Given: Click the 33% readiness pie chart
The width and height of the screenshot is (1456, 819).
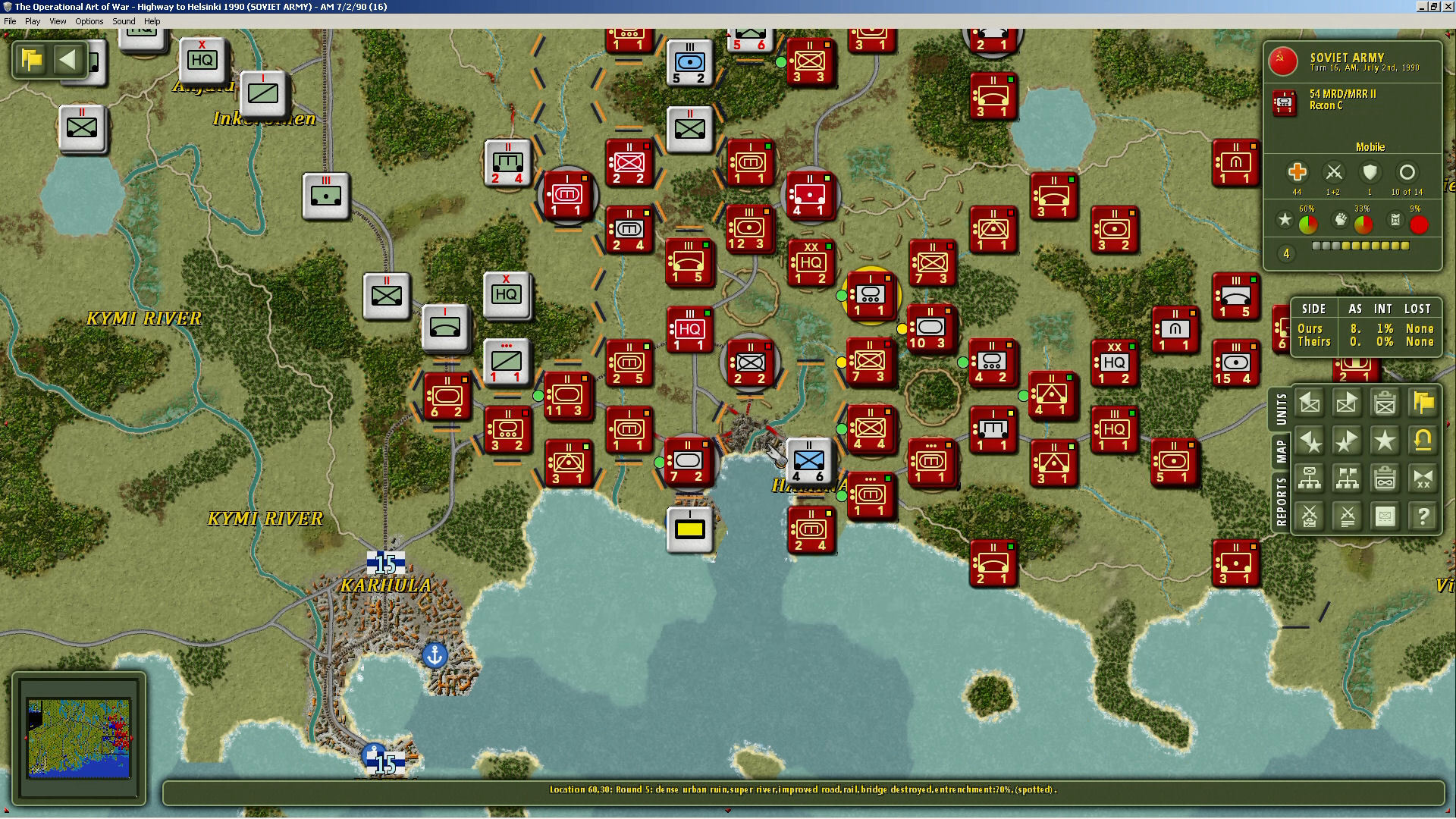Looking at the screenshot, I should point(1363,224).
